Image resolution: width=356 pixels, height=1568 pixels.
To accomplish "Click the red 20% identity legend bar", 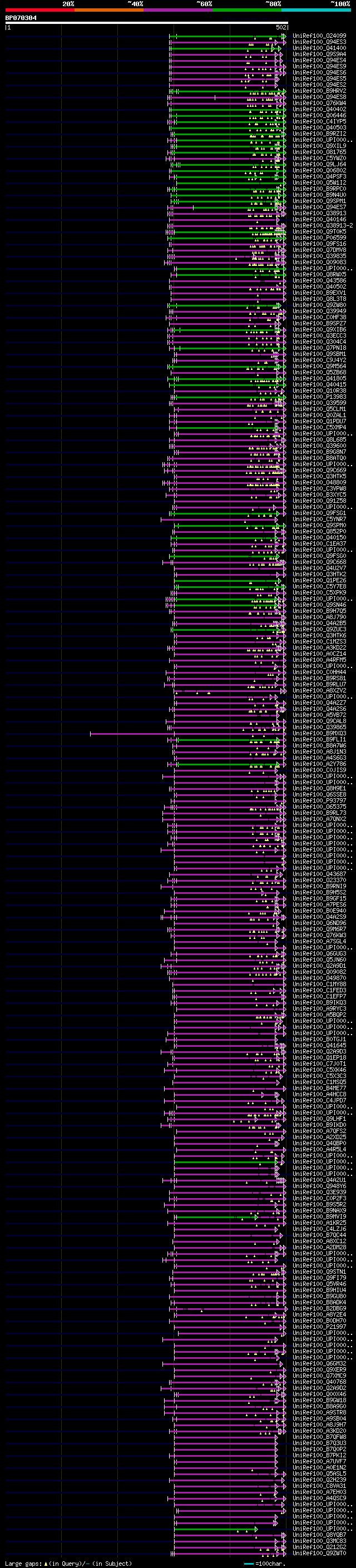I will [x=39, y=10].
